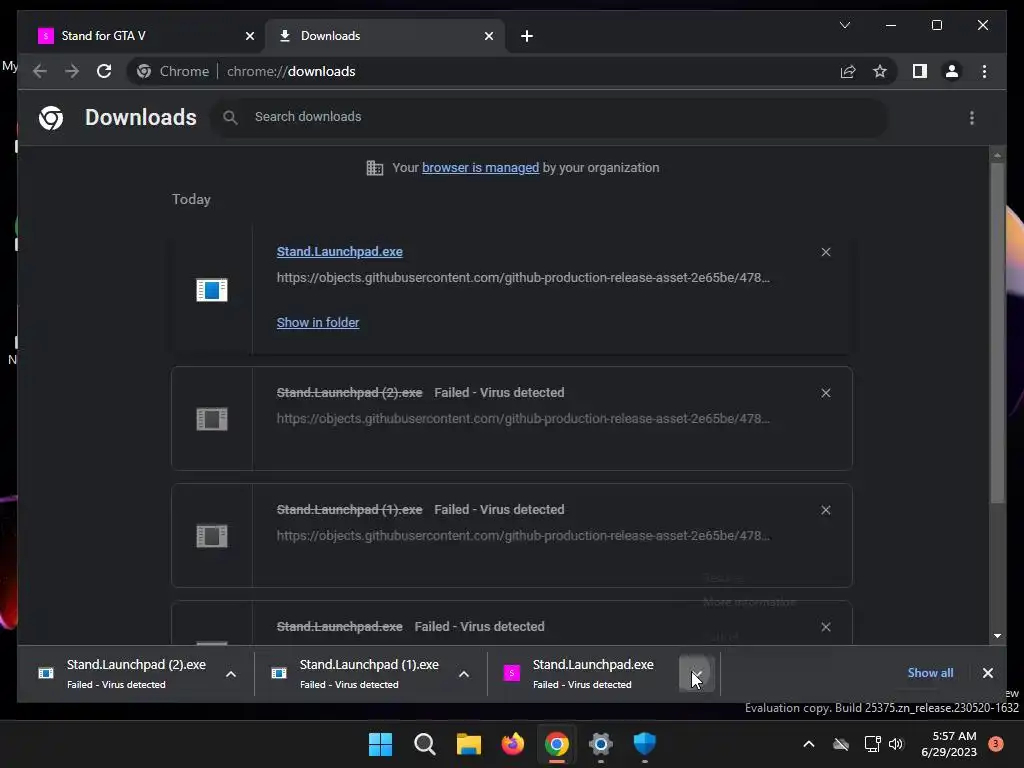Open the browser is managed link
The width and height of the screenshot is (1024, 768).
coord(480,168)
